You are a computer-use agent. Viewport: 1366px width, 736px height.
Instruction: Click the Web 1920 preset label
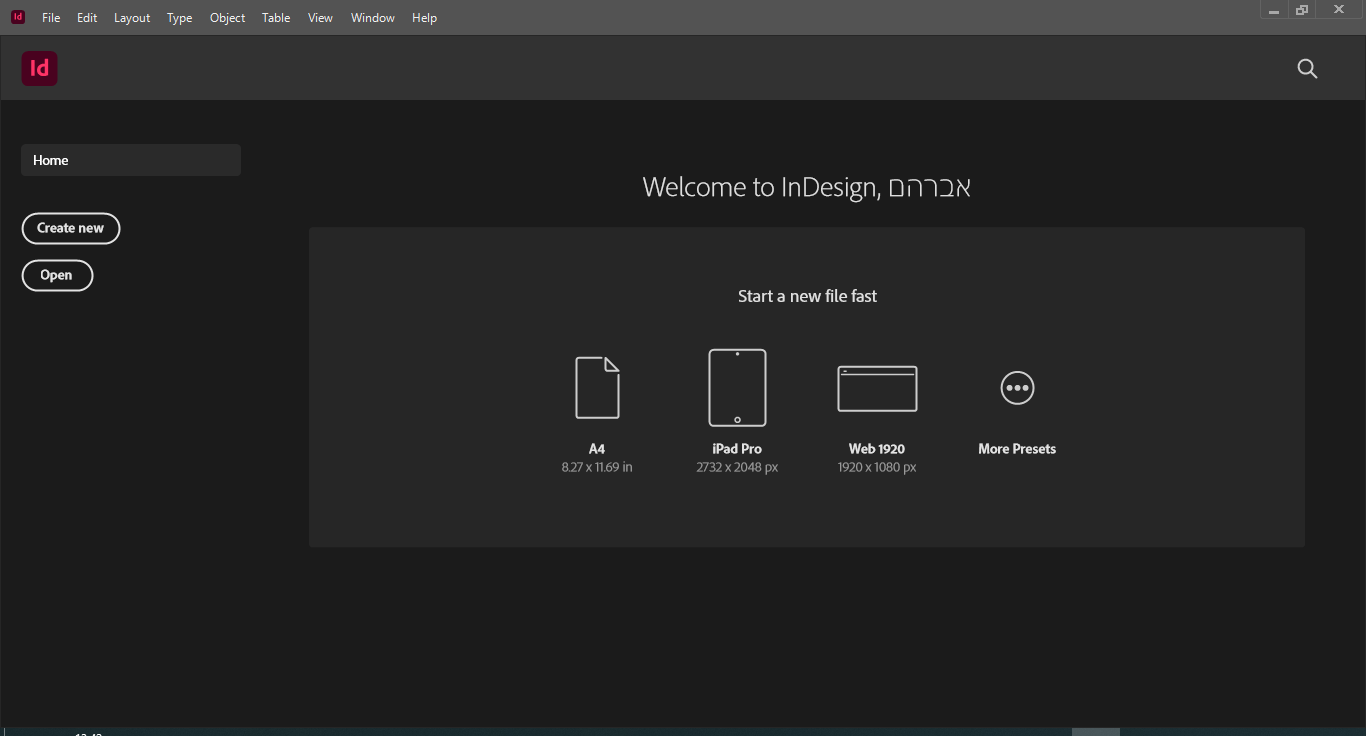point(877,449)
